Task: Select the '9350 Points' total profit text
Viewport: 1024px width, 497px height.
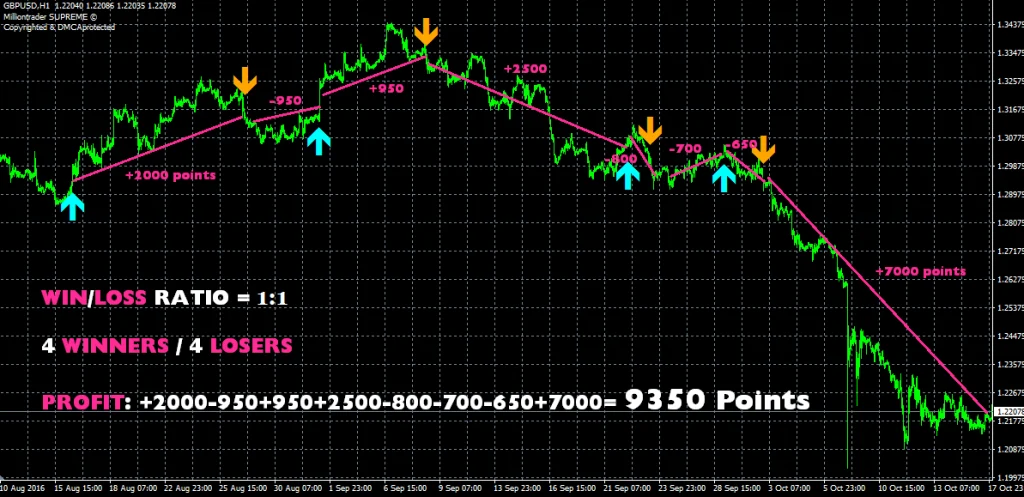Action: (x=716, y=401)
